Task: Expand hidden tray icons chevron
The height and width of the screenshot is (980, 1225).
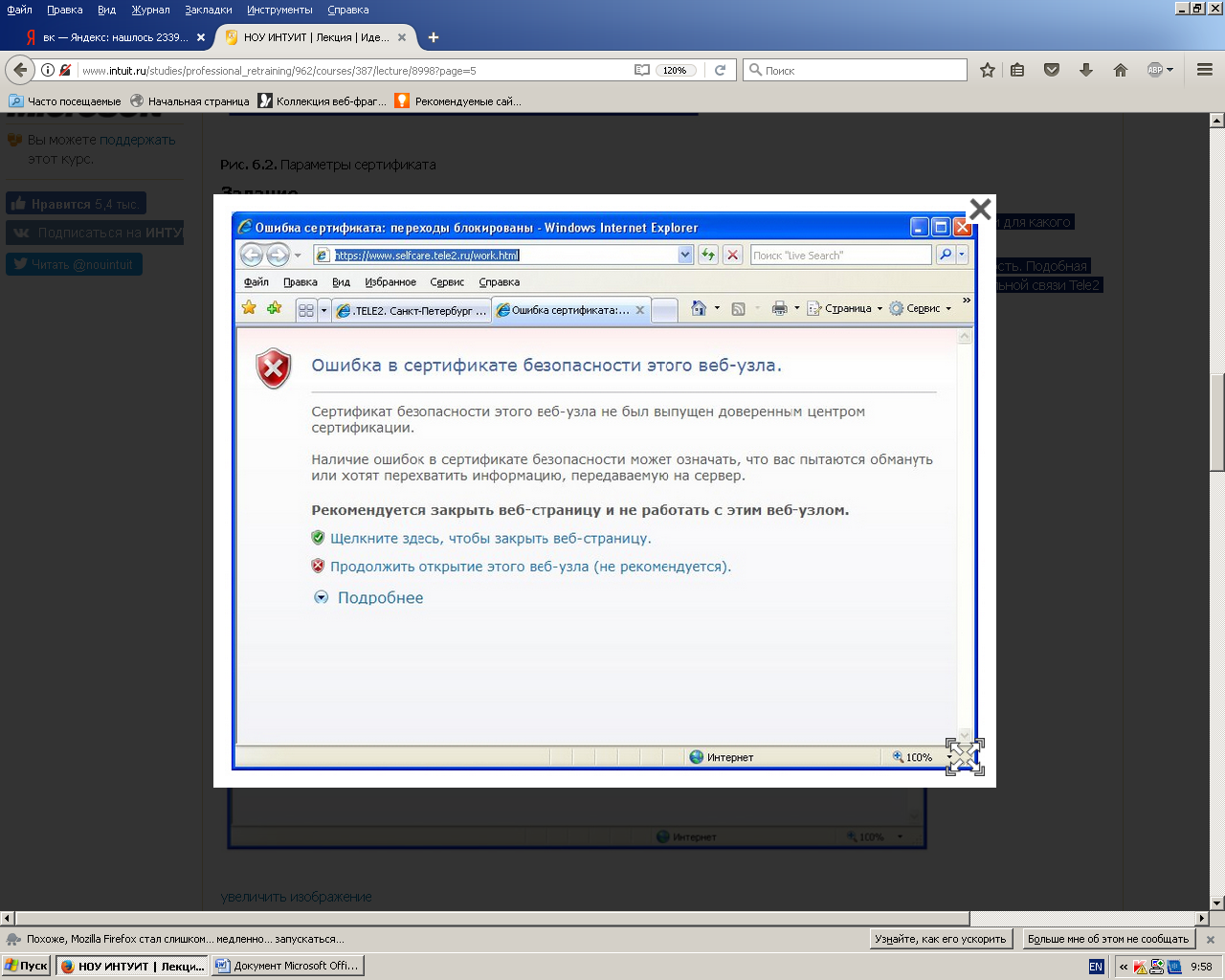Action: click(1124, 967)
